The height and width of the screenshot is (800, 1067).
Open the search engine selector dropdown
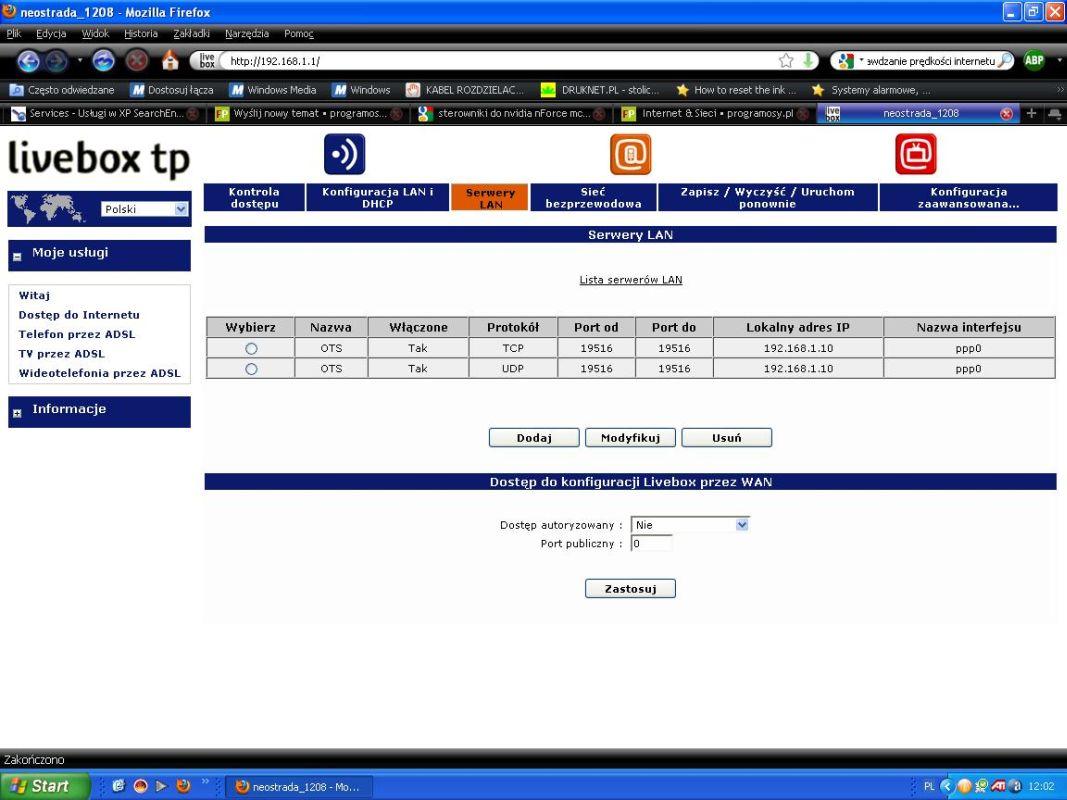[x=849, y=61]
